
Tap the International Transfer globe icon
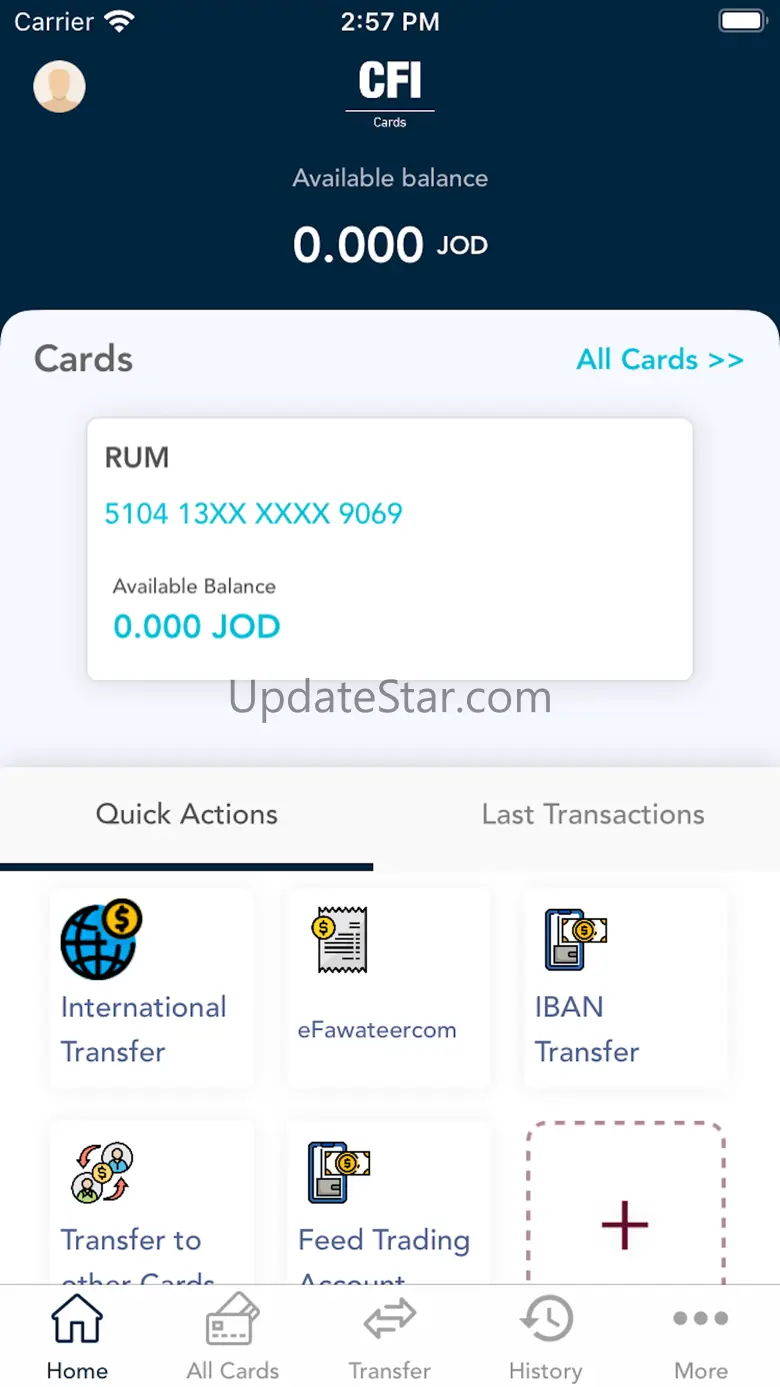click(x=101, y=939)
